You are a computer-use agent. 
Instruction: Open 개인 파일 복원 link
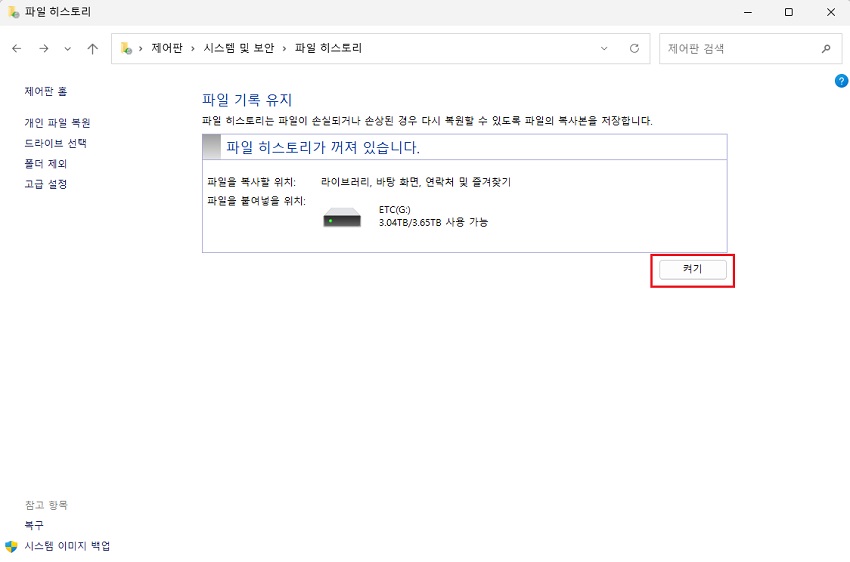tap(57, 122)
